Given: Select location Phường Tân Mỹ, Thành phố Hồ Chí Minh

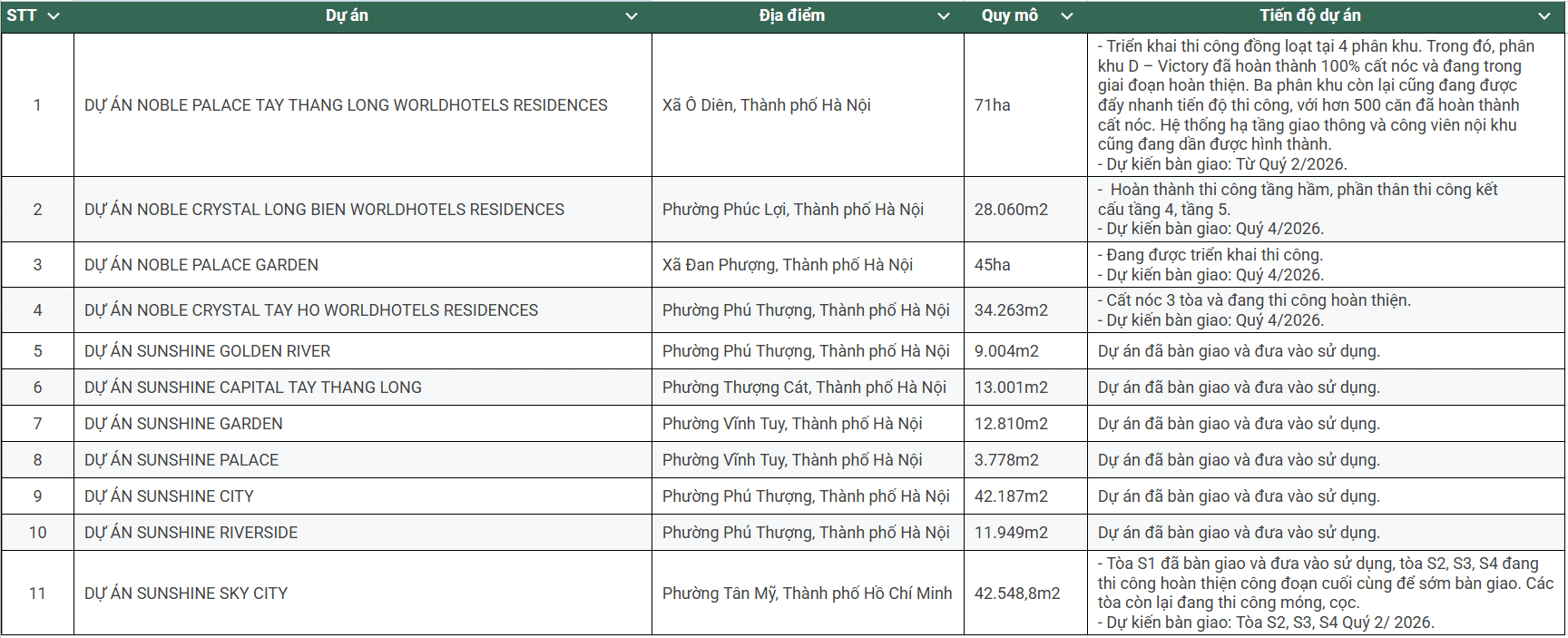Looking at the screenshot, I should [808, 594].
